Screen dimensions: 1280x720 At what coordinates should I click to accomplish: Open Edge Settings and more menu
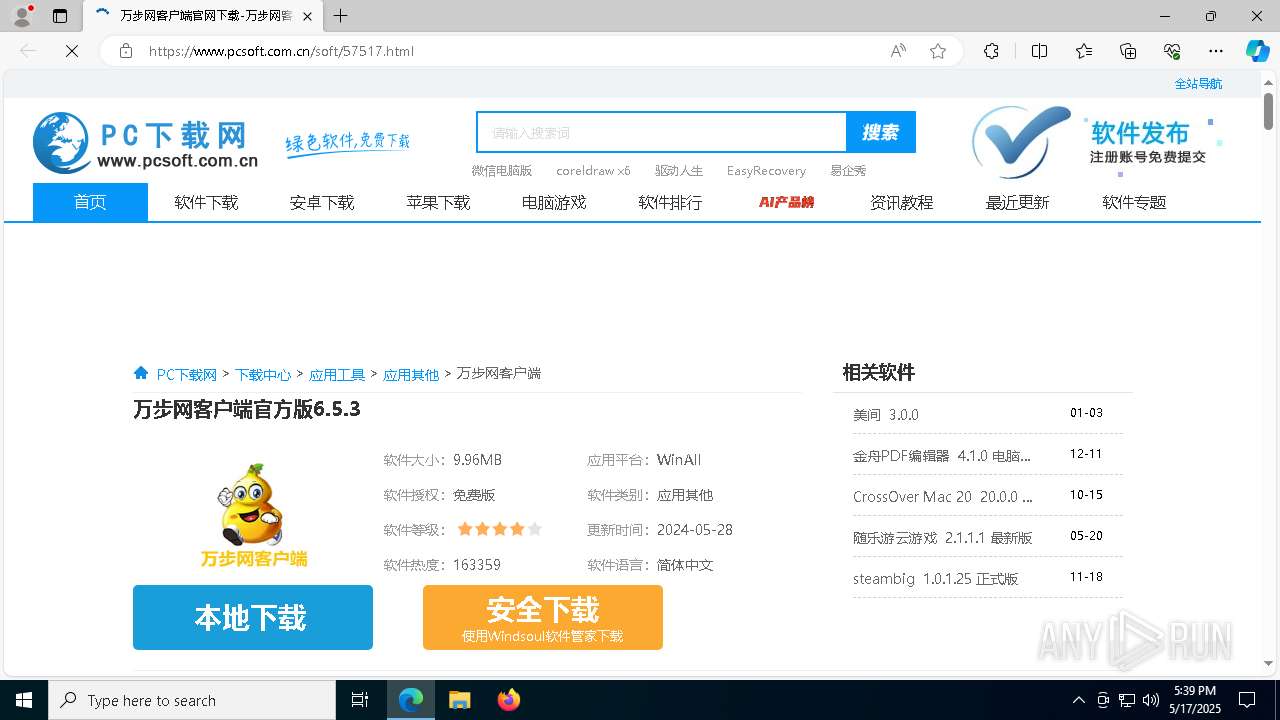pos(1216,51)
